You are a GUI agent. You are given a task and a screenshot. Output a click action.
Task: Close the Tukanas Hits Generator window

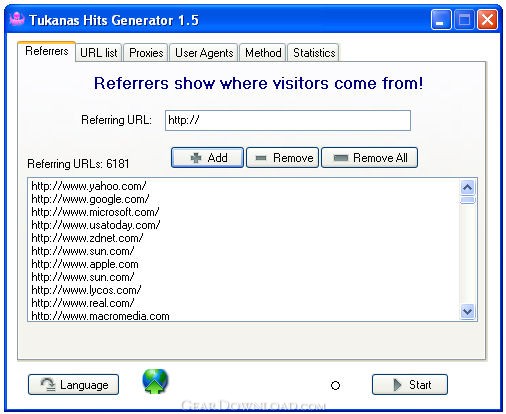(x=488, y=20)
